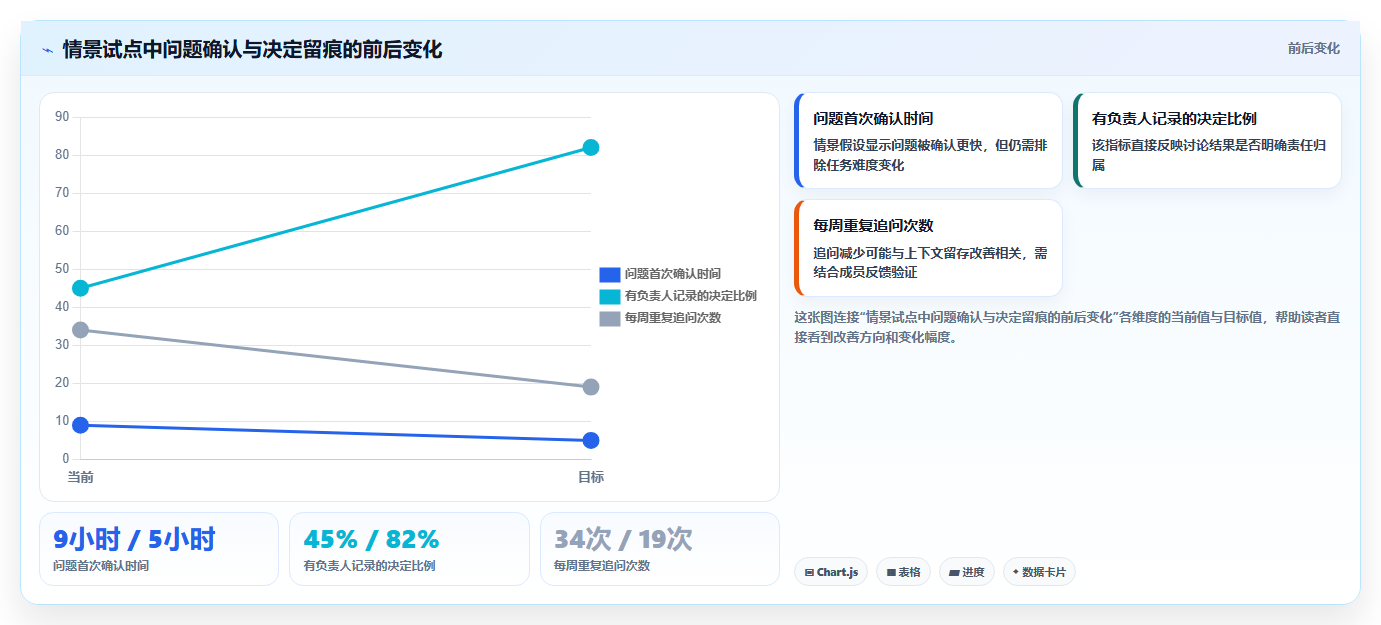Click description starting 该指标直接反映讨论结果
Screen dimensions: 1381x625
(1209, 155)
